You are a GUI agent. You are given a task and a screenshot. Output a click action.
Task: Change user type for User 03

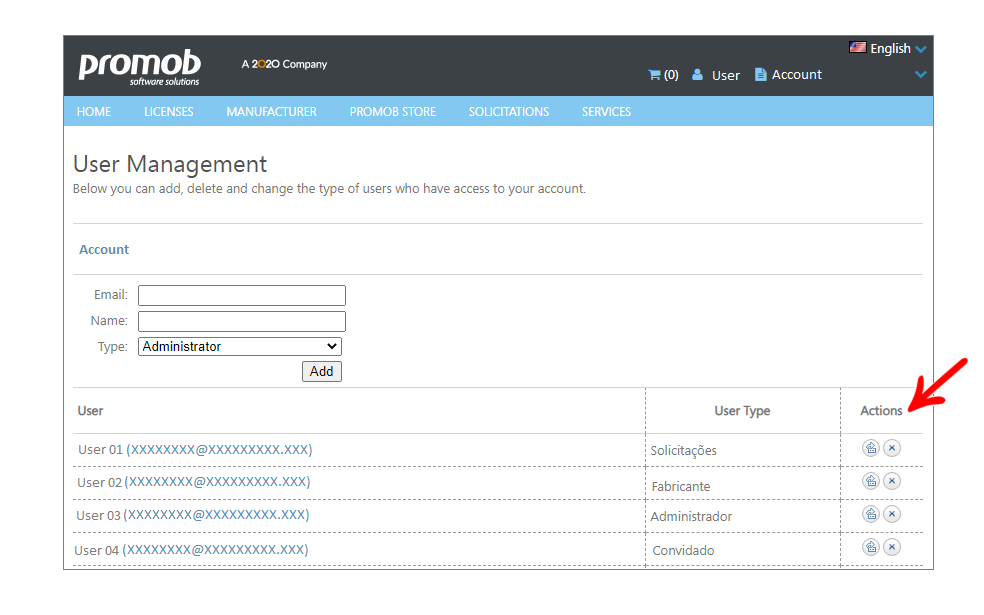pyautogui.click(x=871, y=515)
